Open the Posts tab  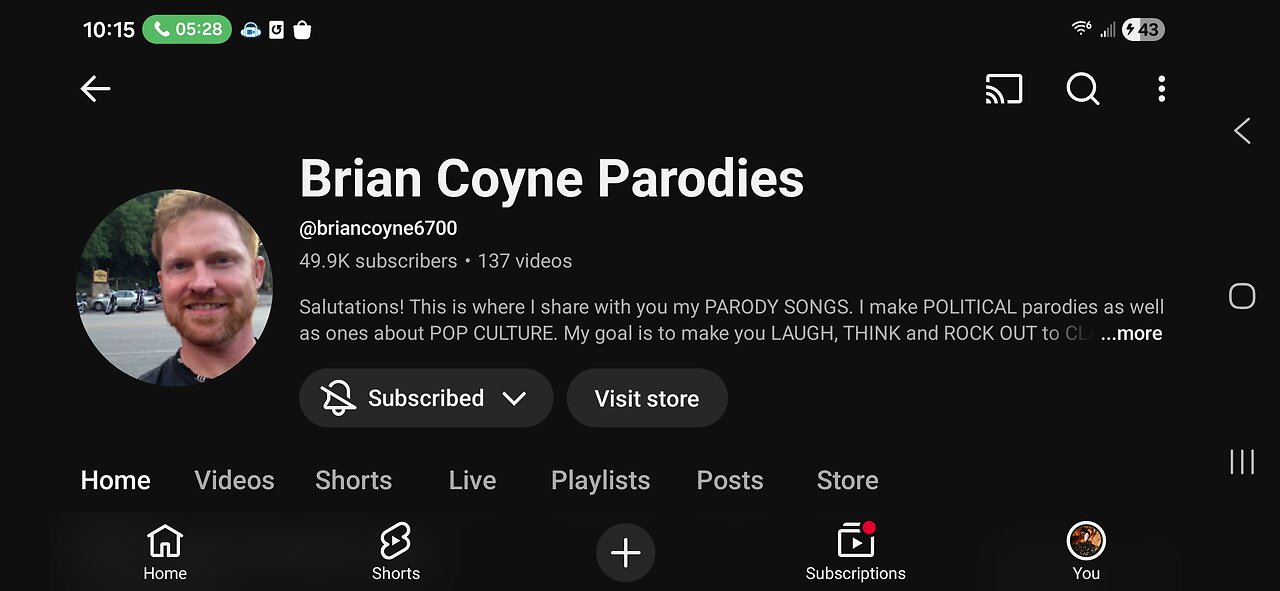730,480
